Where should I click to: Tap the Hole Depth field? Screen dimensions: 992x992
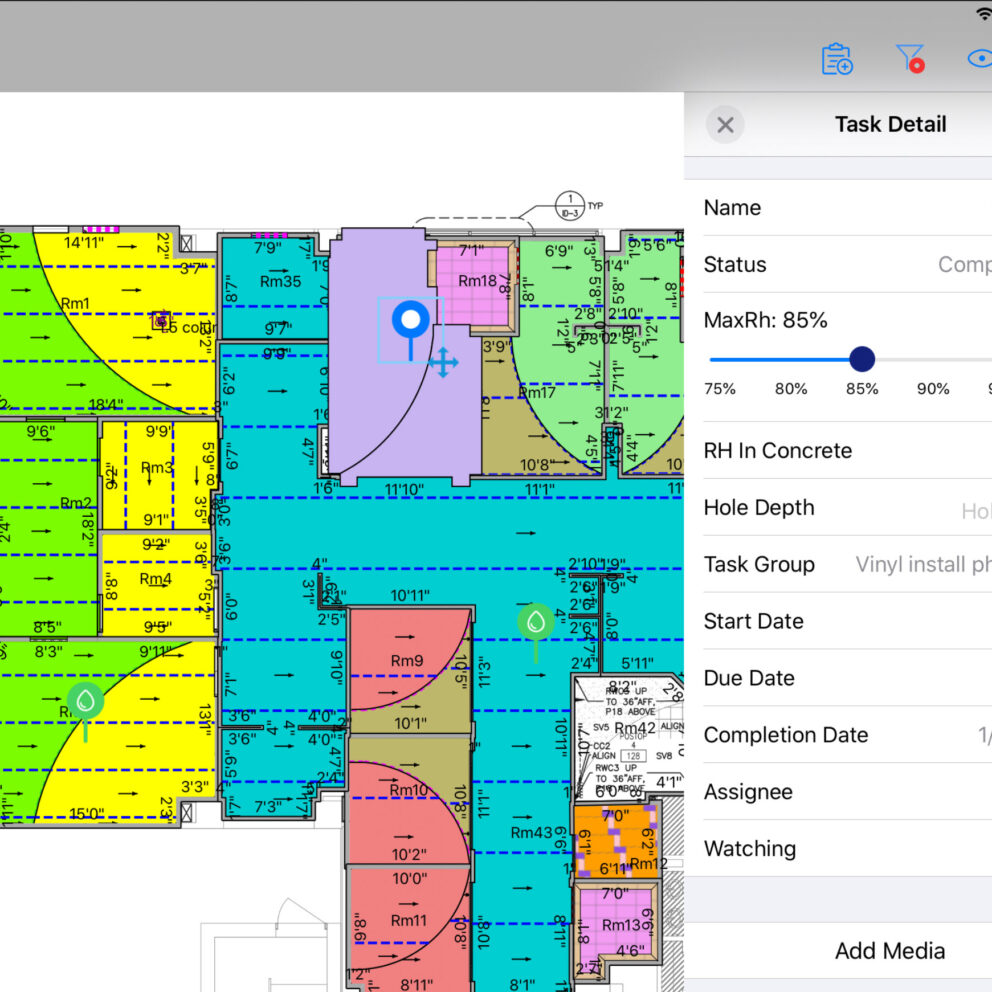840,508
